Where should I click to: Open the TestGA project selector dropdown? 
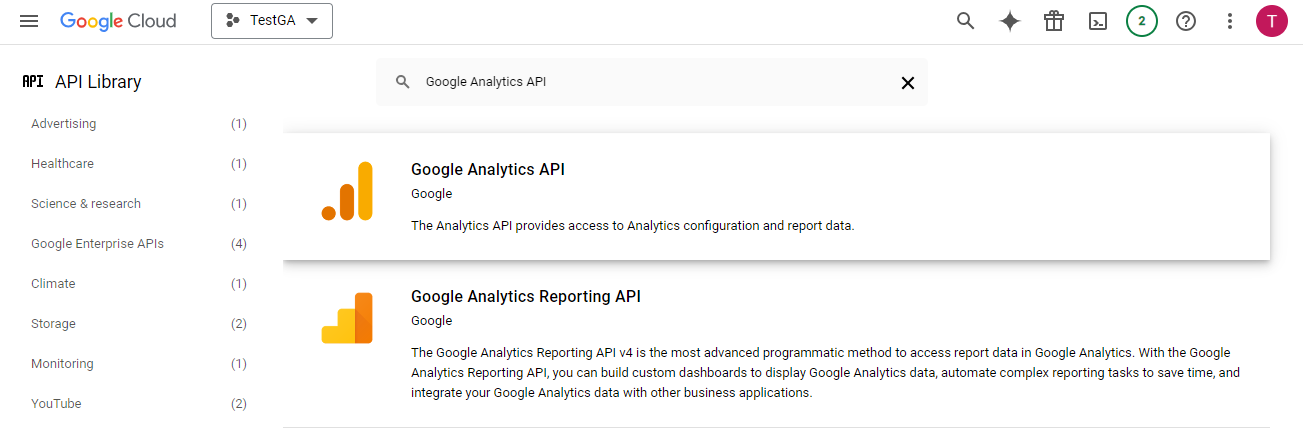click(272, 21)
